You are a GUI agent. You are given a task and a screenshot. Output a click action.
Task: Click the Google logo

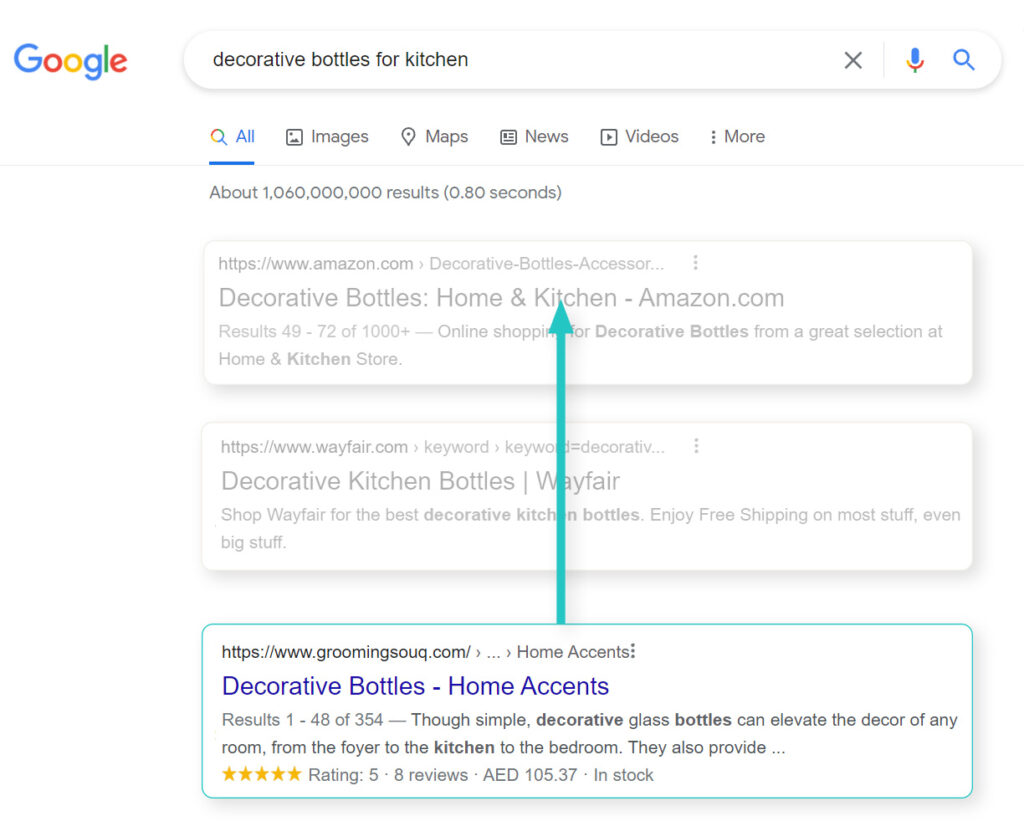pyautogui.click(x=70, y=61)
